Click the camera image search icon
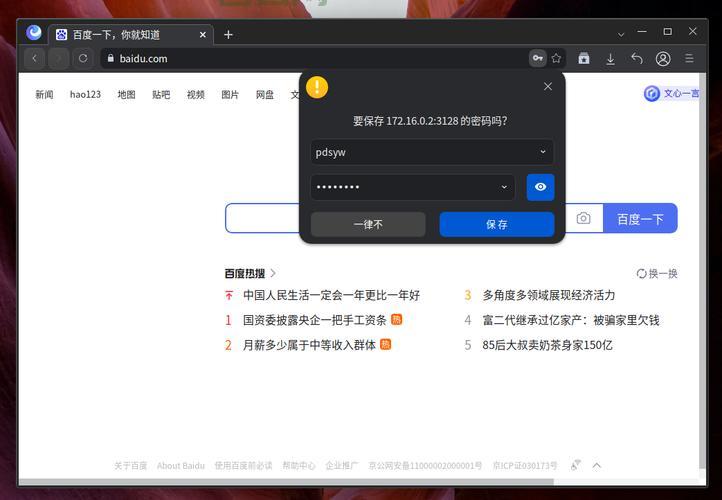Screen dimensions: 722x500 point(583,218)
